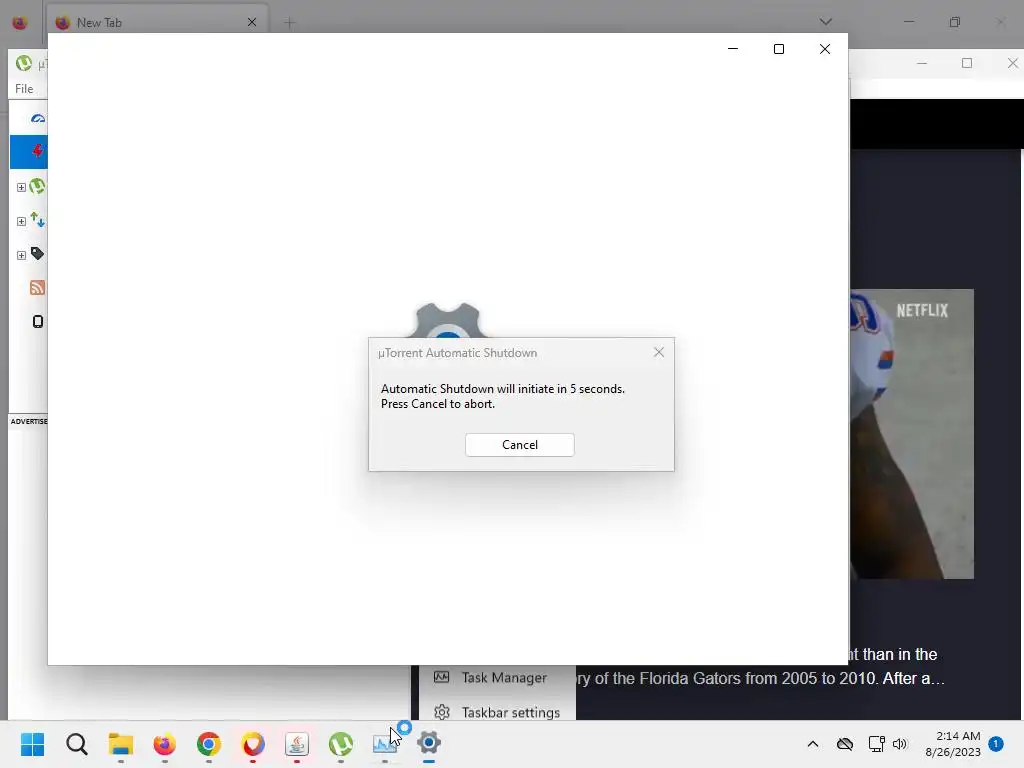Open Task Manager taskbar icon
The width and height of the screenshot is (1024, 768).
click(385, 744)
